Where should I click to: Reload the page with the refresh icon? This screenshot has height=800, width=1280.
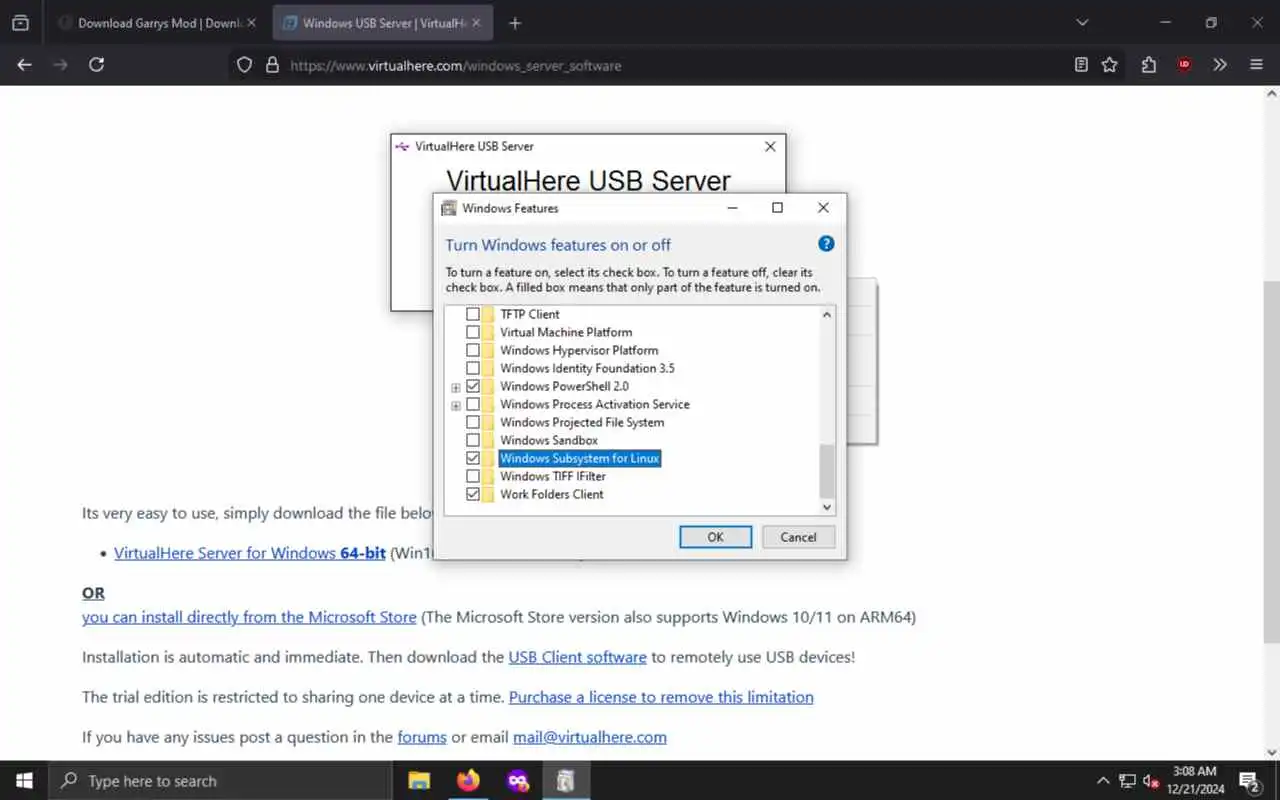click(x=96, y=65)
